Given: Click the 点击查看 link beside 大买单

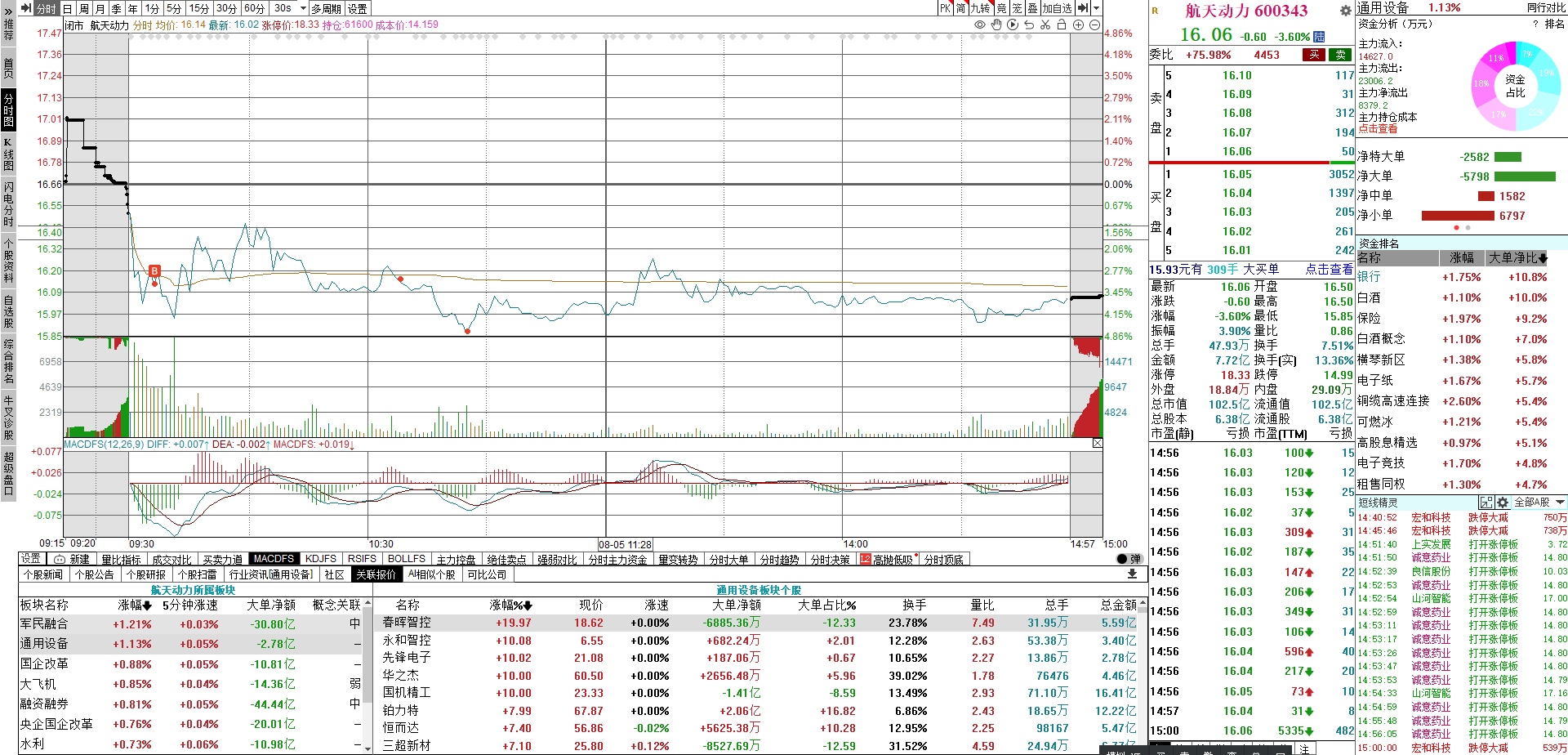Looking at the screenshot, I should [1329, 269].
